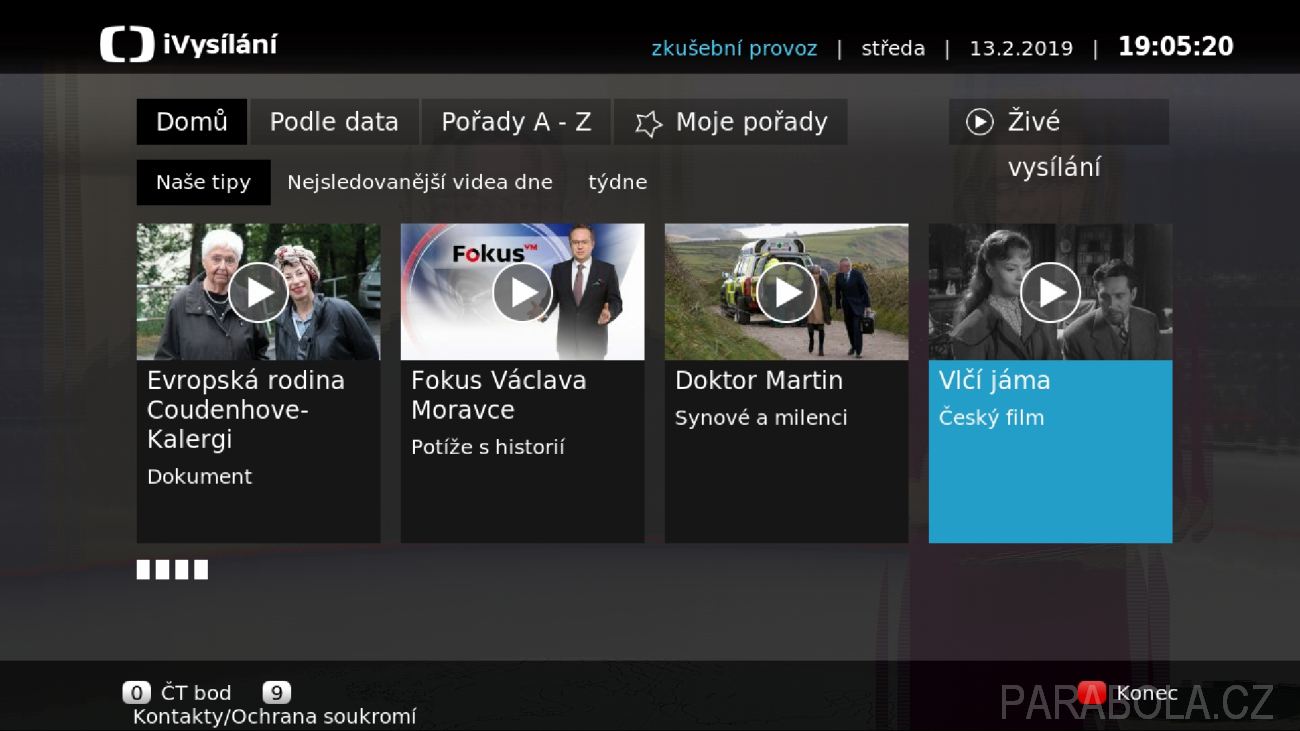This screenshot has width=1300, height=731.
Task: Click the play icon beside Živé vysílání
Action: [979, 122]
